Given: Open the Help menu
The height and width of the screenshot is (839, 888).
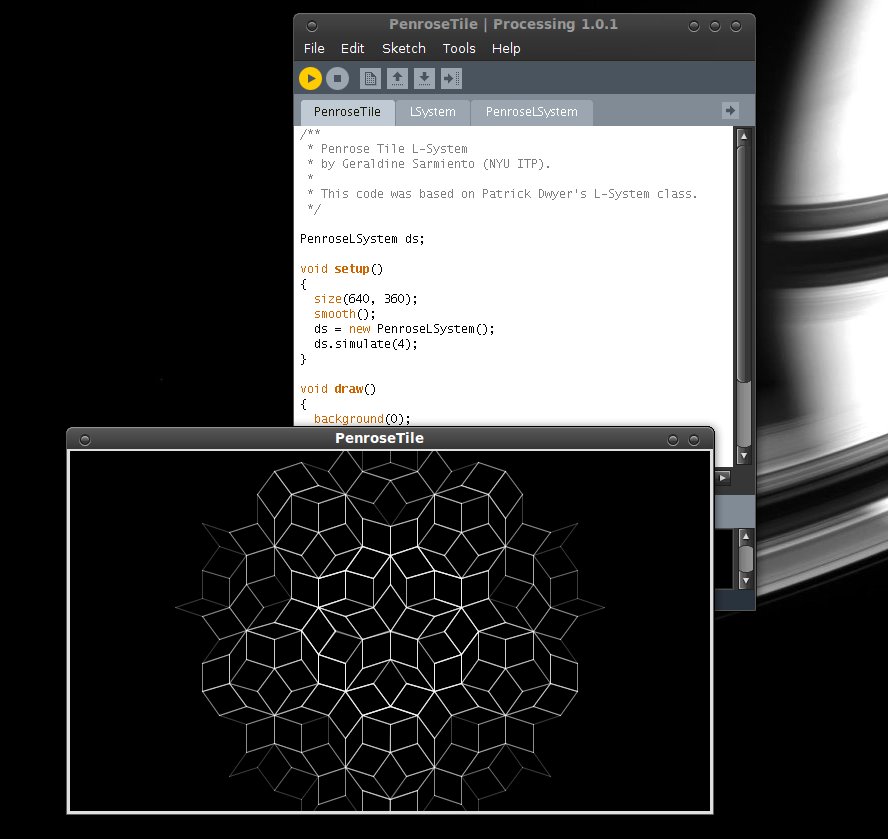Looking at the screenshot, I should (506, 49).
